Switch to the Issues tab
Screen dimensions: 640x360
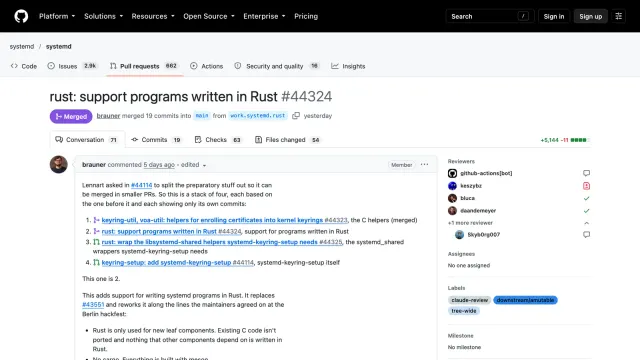72,66
